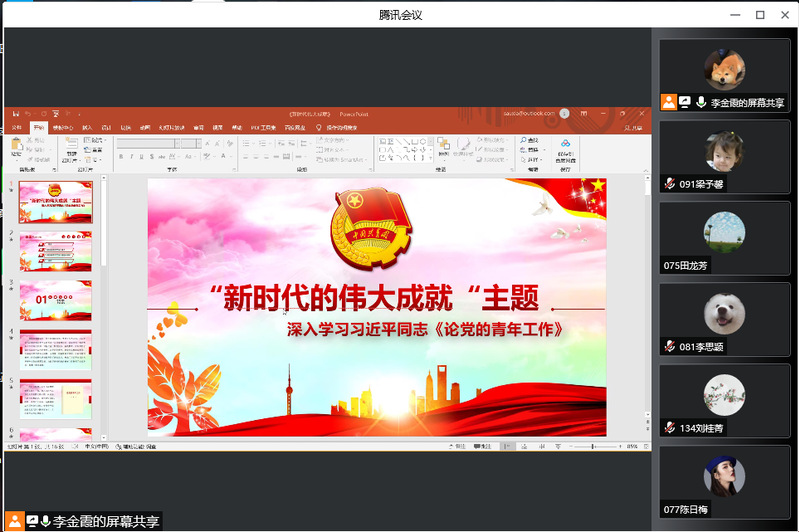Click the Increase Font Size icon
Image resolution: width=799 pixels, height=532 pixels.
coord(207,144)
